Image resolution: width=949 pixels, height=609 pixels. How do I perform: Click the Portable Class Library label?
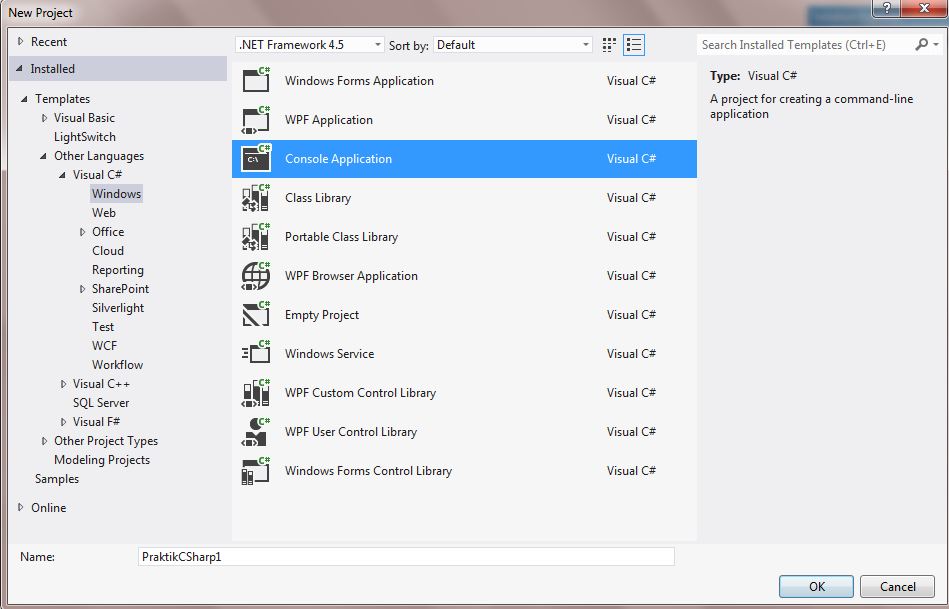(341, 237)
